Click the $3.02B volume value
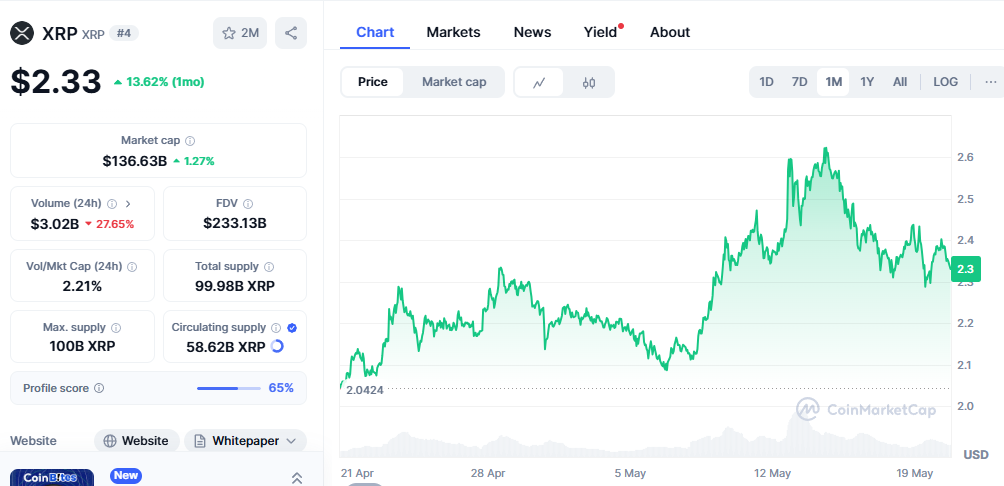Image resolution: width=1004 pixels, height=486 pixels. [x=55, y=224]
